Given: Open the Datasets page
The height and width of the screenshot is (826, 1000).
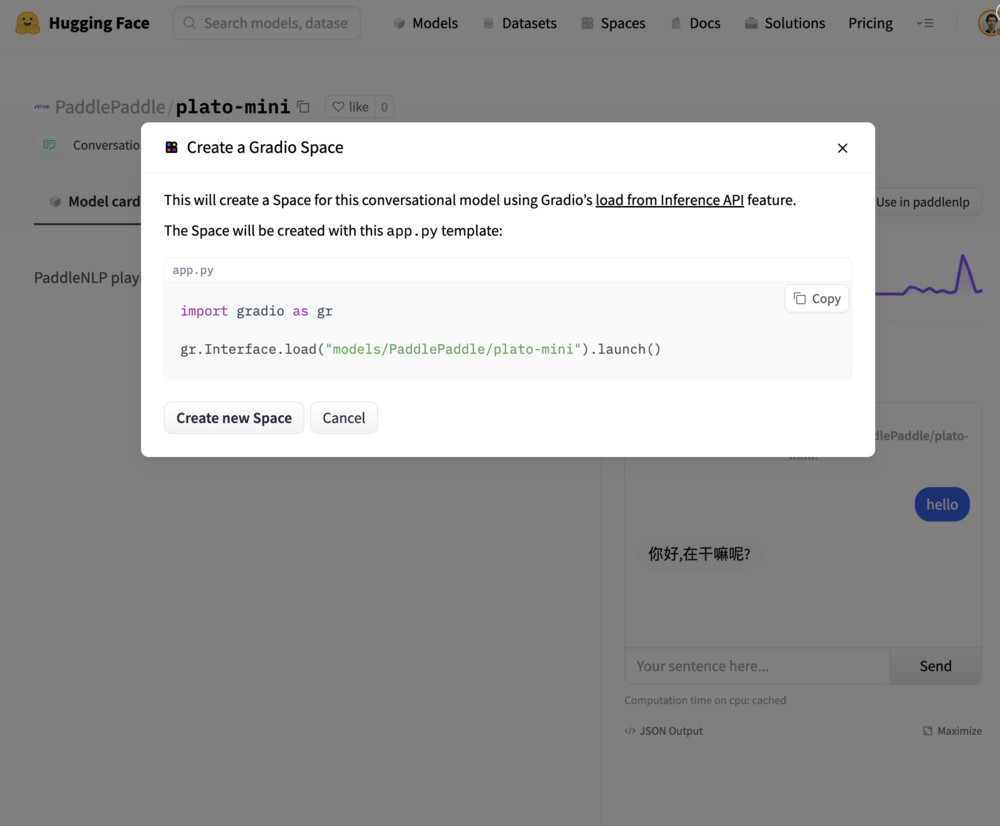Looking at the screenshot, I should 519,23.
